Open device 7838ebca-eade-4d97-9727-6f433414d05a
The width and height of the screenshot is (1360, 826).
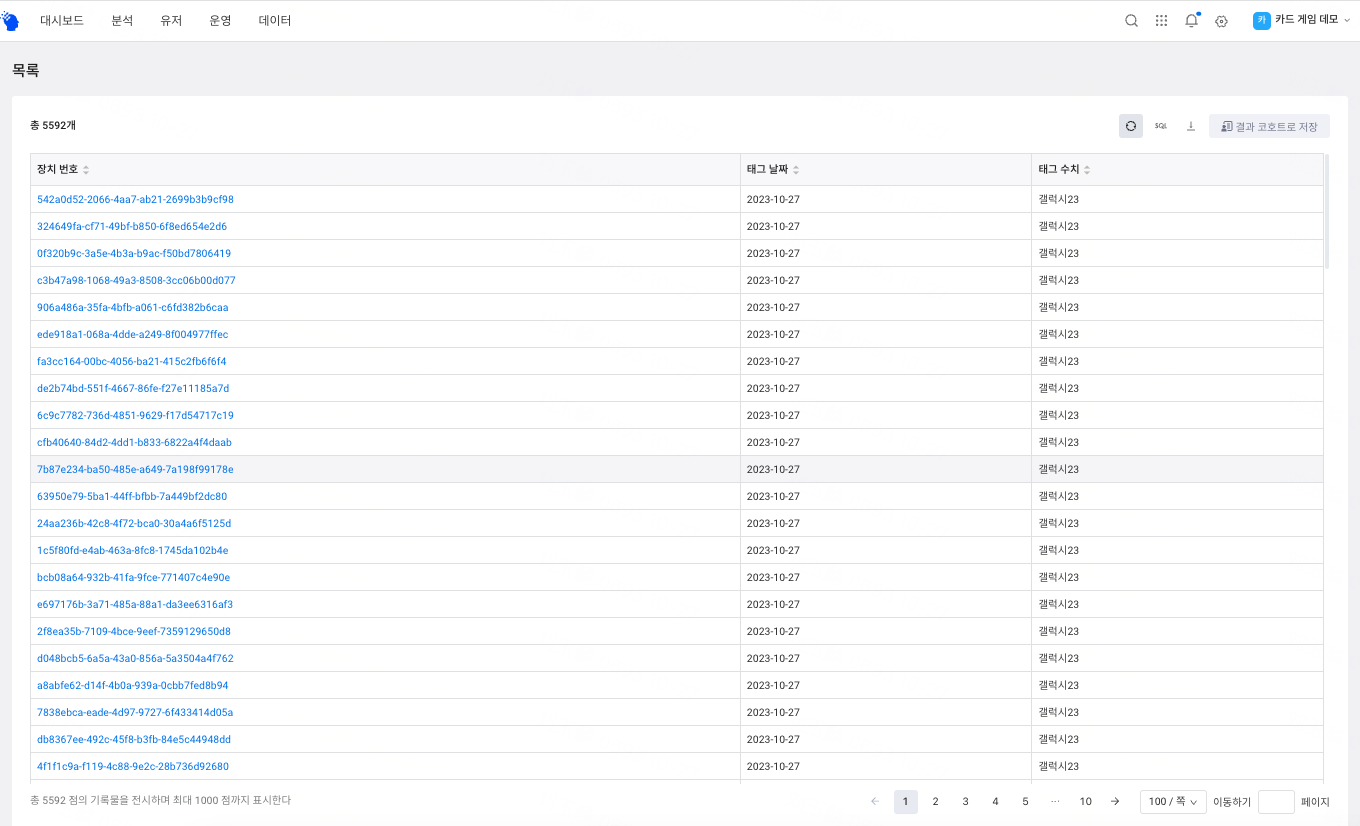coord(135,712)
